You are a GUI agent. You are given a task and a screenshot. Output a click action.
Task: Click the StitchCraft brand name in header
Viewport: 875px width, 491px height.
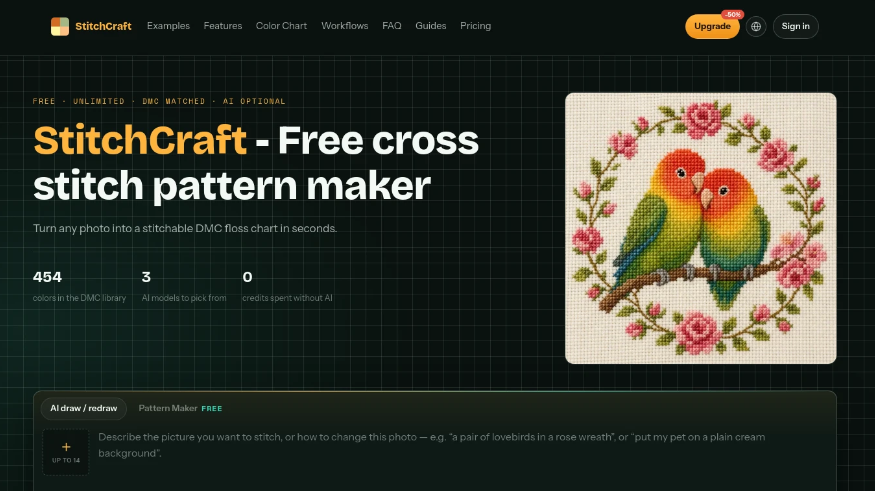coord(103,26)
